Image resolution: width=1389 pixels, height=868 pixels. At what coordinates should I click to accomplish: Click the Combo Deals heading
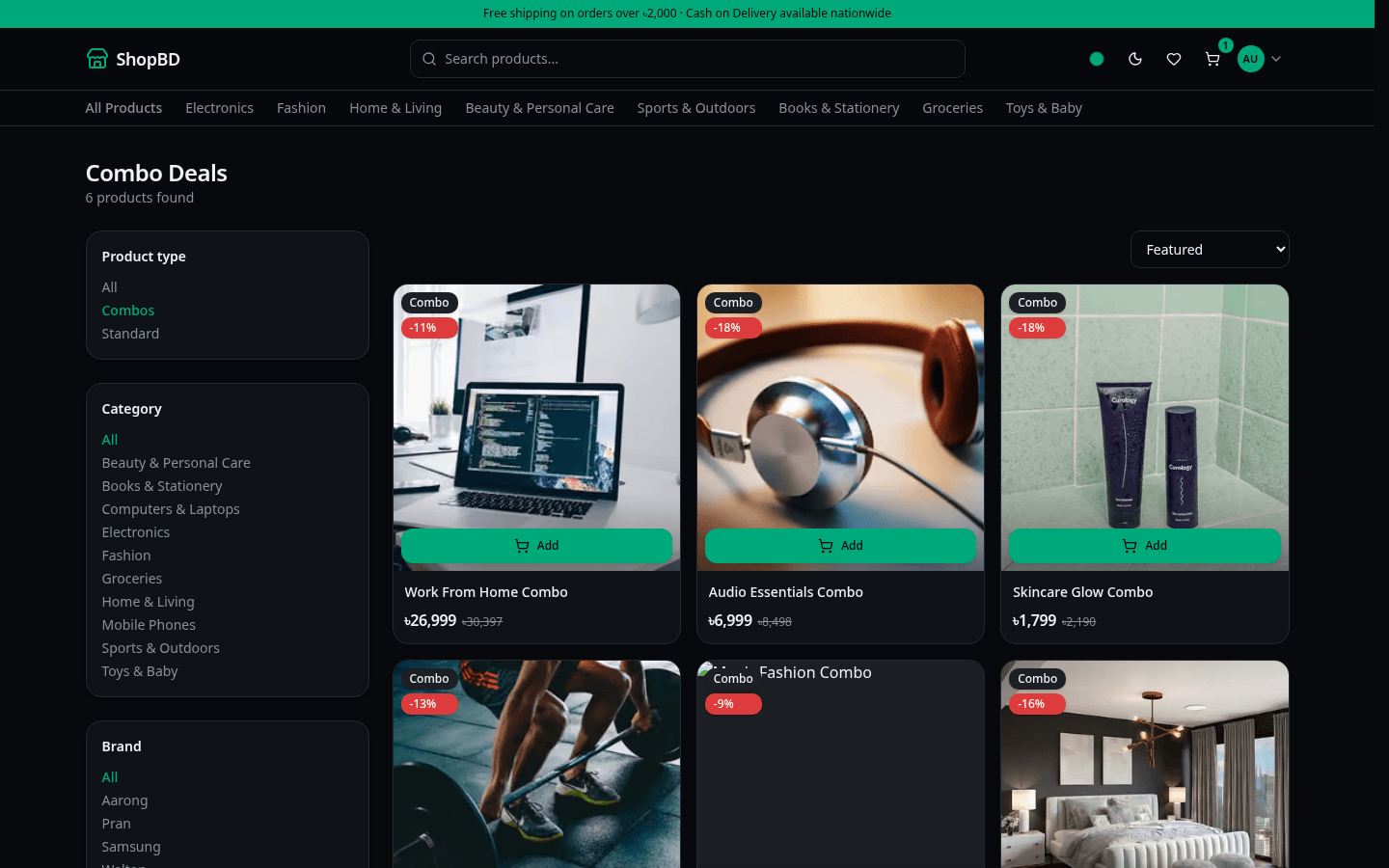click(x=156, y=173)
